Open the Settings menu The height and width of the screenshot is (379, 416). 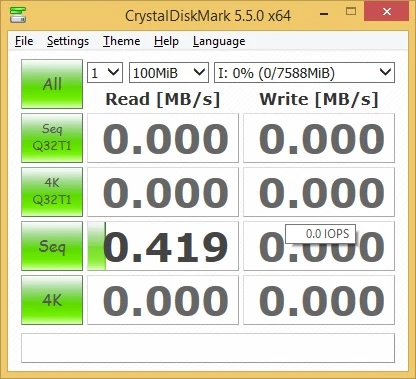click(x=68, y=41)
